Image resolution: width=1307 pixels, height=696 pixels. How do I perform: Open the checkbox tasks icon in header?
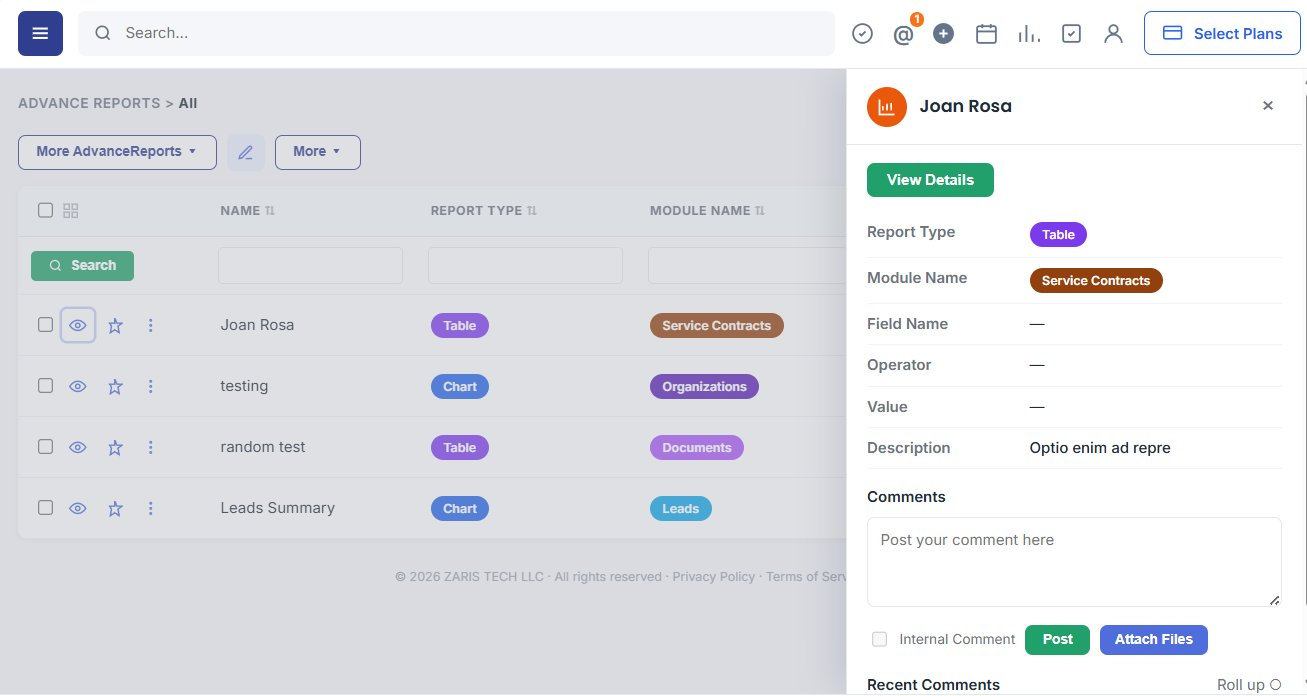[1071, 34]
